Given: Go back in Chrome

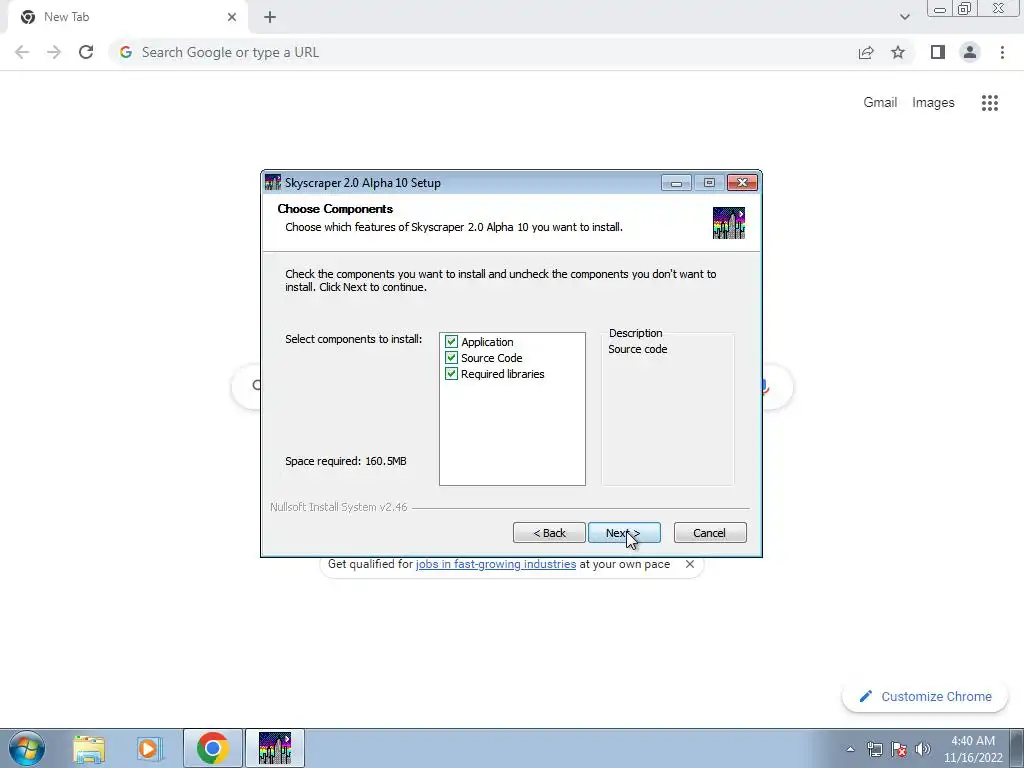Looking at the screenshot, I should click(x=22, y=52).
